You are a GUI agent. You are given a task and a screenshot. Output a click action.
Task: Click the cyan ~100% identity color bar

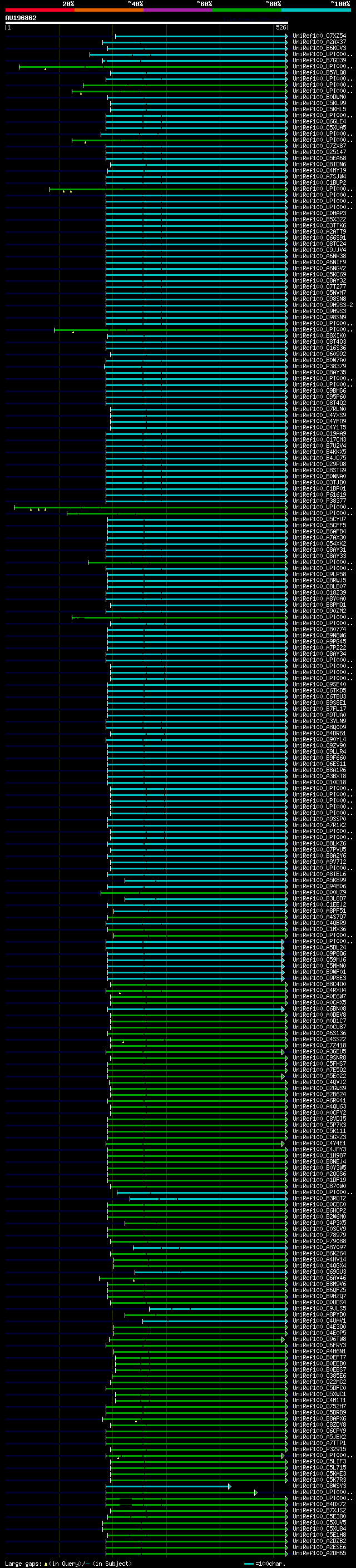click(317, 10)
